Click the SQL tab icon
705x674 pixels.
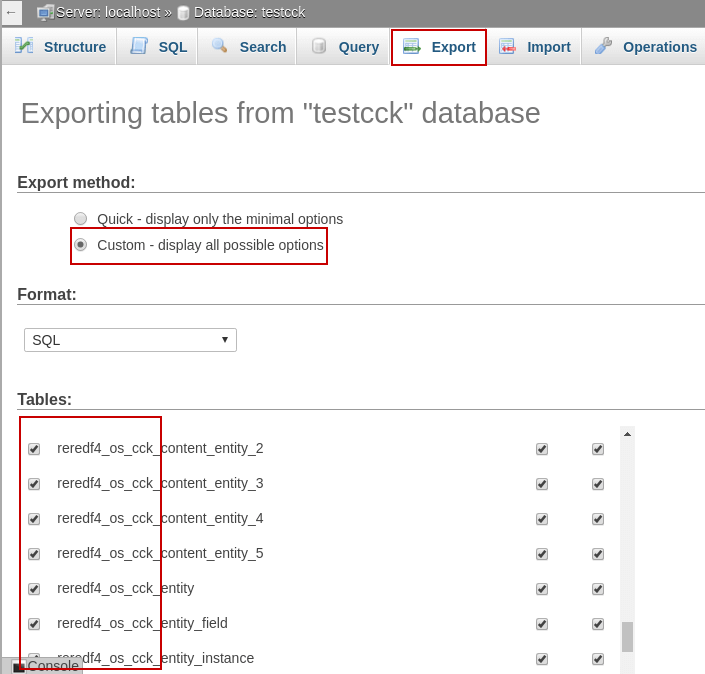click(x=139, y=46)
